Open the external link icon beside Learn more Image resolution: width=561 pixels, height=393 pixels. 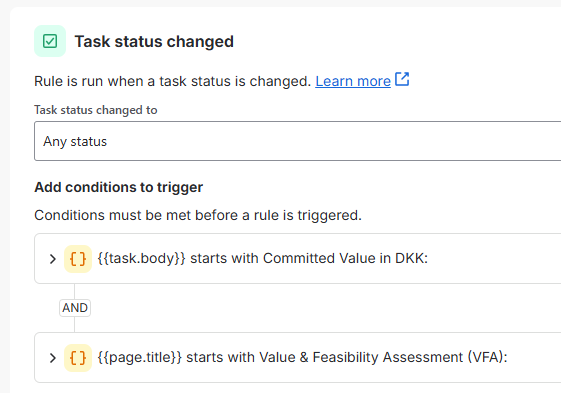coord(402,79)
